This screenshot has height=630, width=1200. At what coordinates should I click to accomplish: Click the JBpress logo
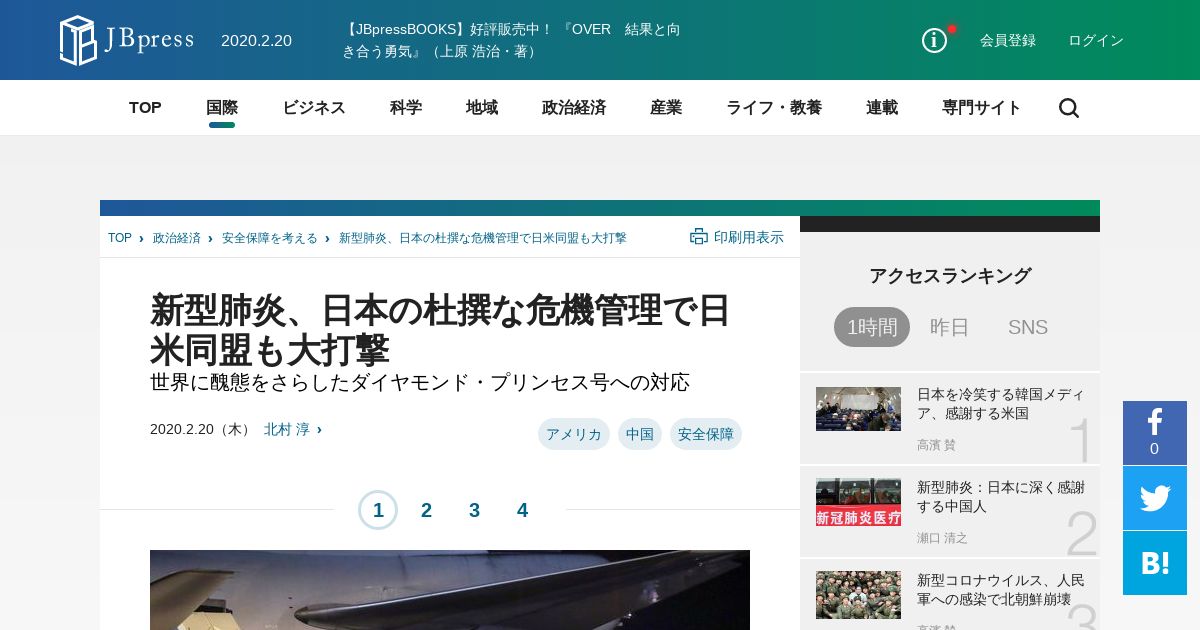click(126, 40)
